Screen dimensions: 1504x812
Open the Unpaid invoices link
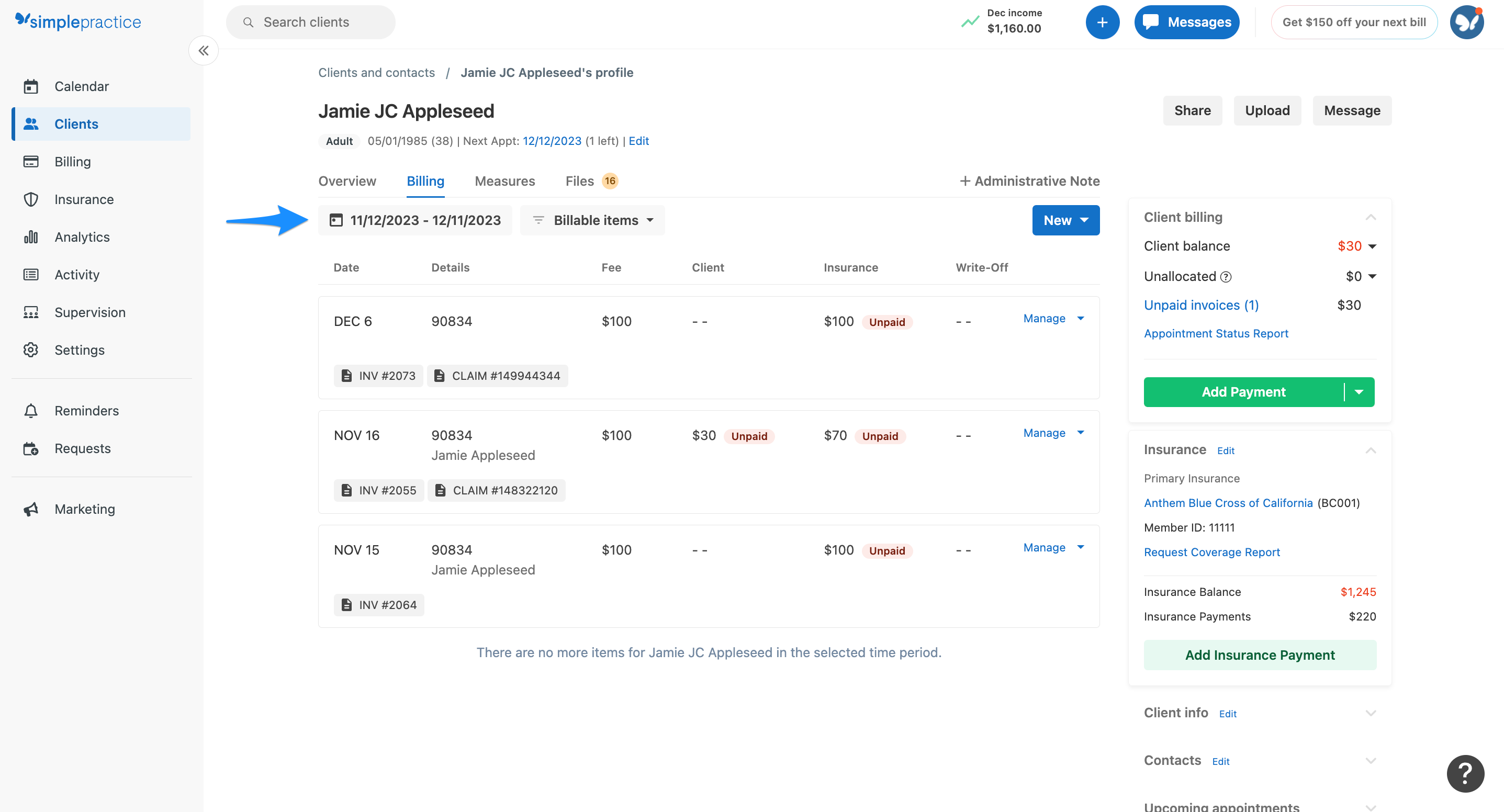(x=1200, y=304)
